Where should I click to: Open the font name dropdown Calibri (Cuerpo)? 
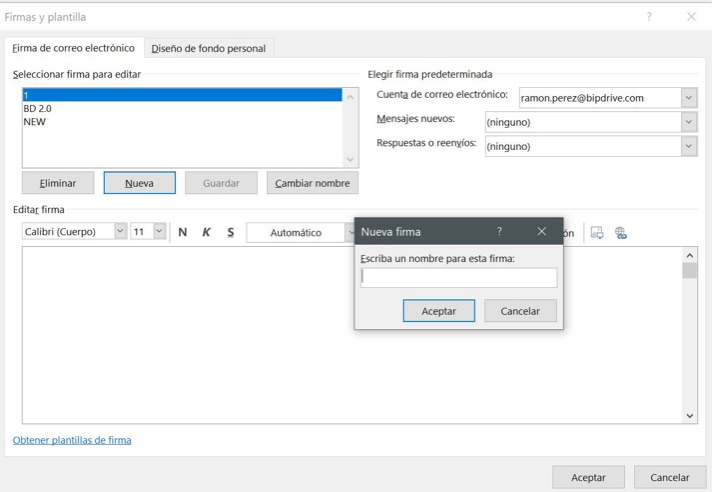pos(120,231)
